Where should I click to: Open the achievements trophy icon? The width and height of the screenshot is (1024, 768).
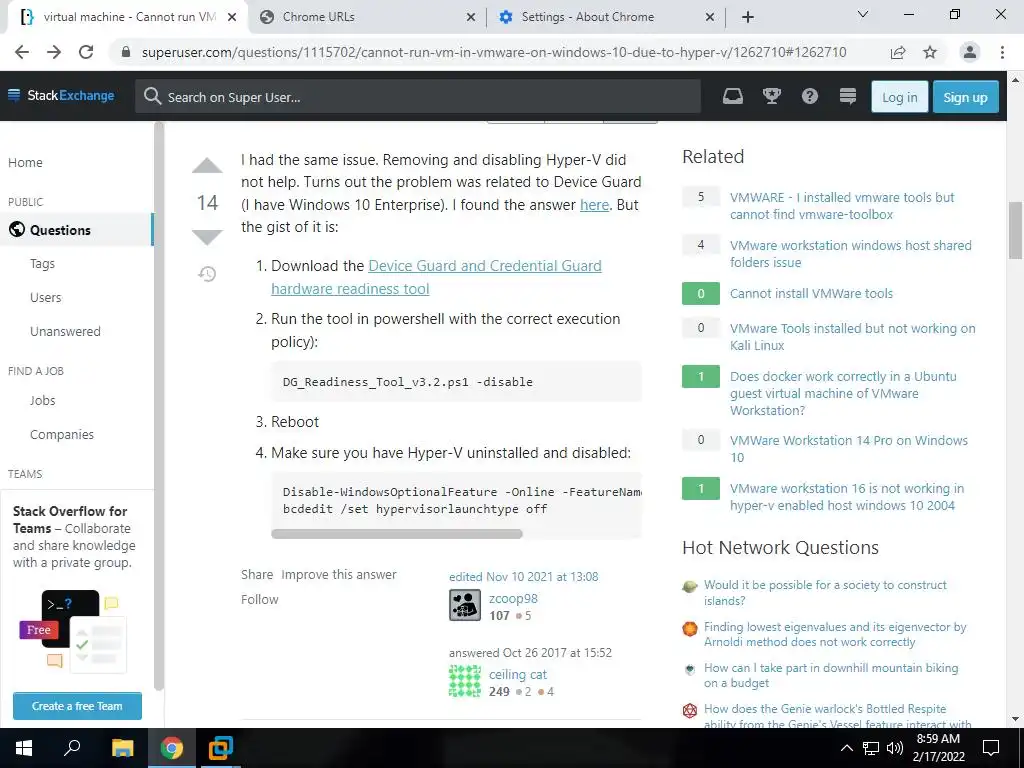click(x=772, y=97)
